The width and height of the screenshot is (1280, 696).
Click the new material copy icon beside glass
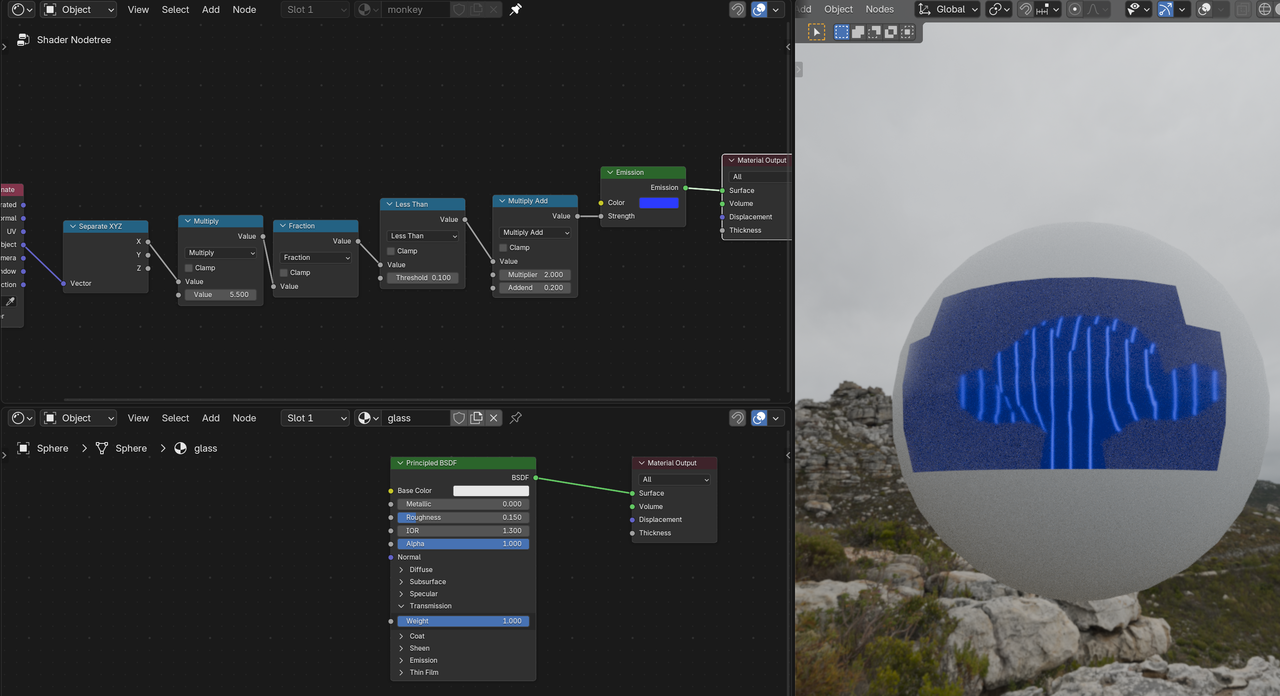point(476,418)
